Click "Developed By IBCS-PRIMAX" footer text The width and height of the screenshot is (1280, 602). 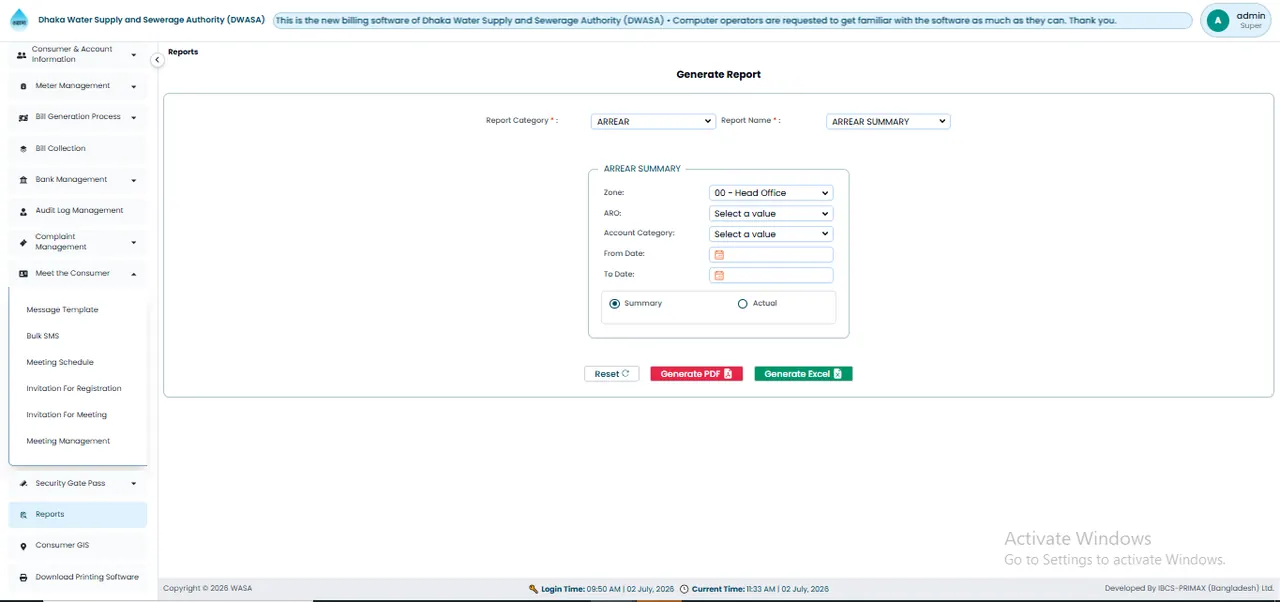click(1189, 589)
